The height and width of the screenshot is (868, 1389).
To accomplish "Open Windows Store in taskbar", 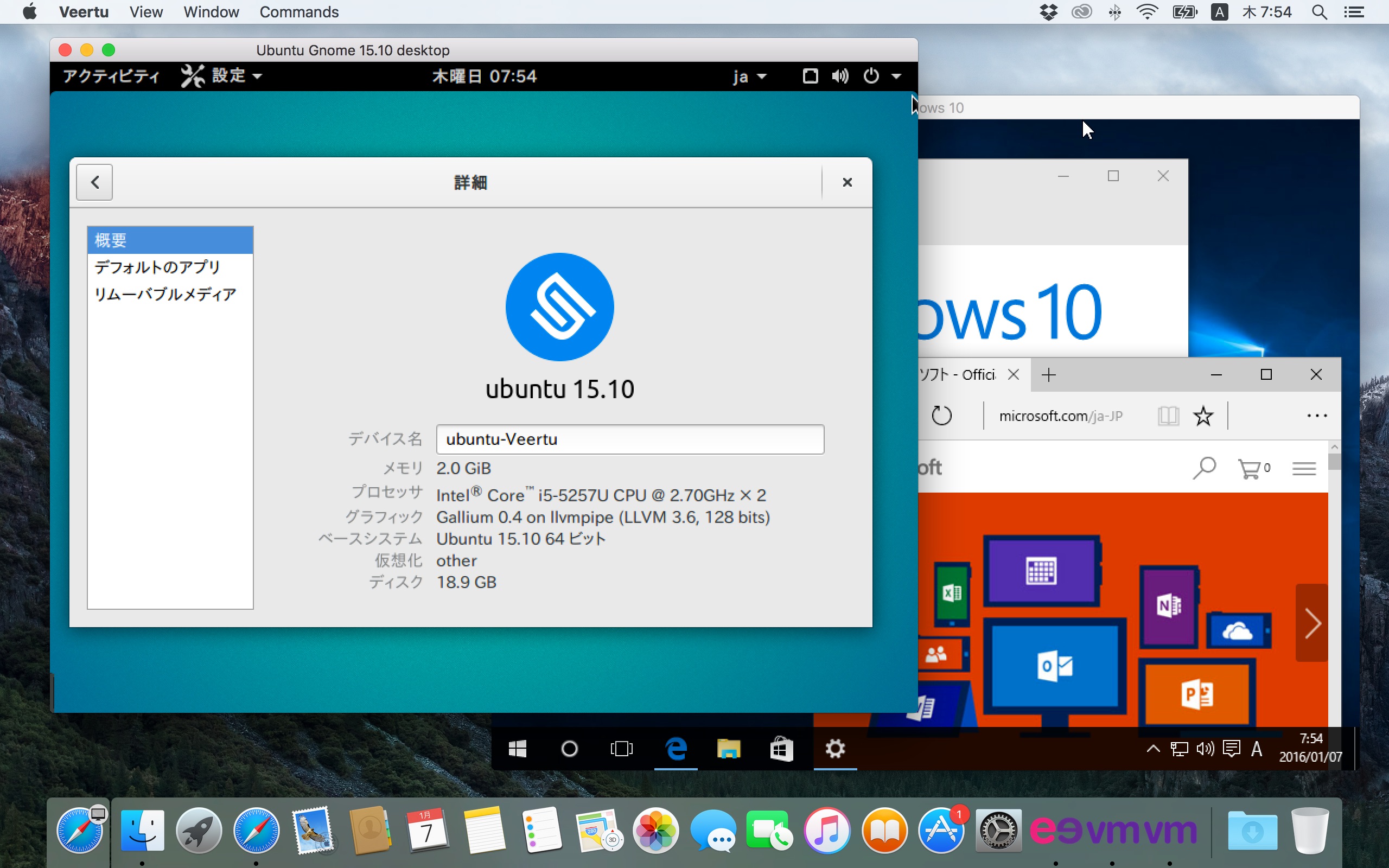I will [x=781, y=749].
